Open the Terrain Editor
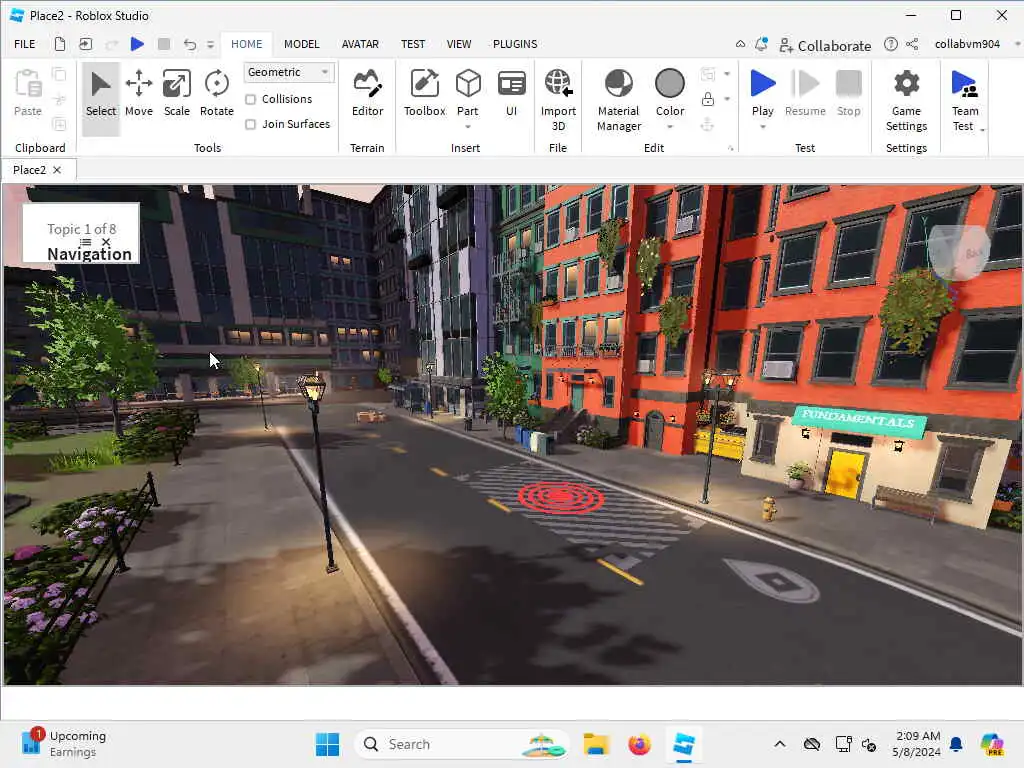This screenshot has width=1024, height=768. pos(367,93)
